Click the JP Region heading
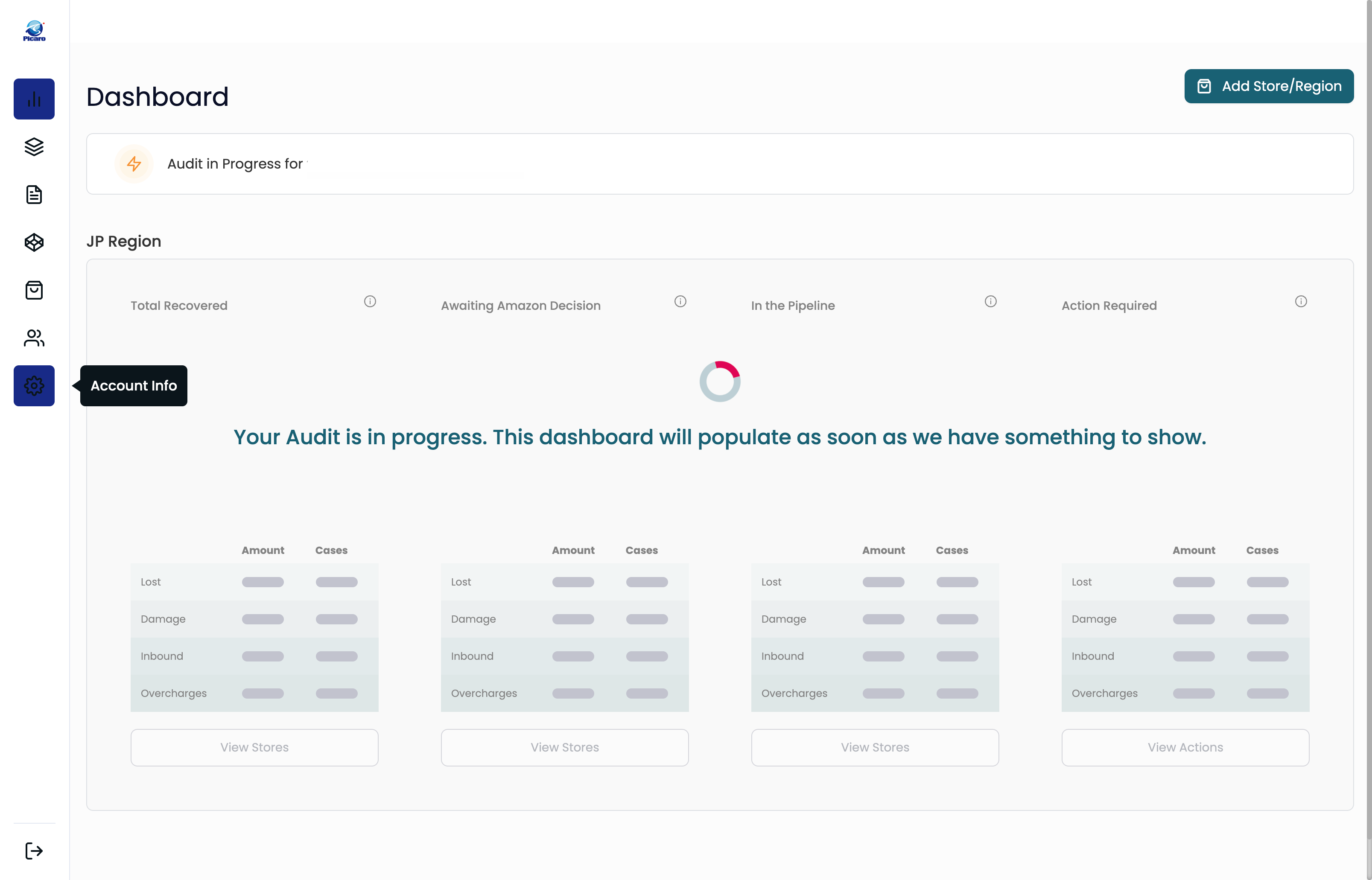Screen dimensions: 1372x880 click(124, 241)
